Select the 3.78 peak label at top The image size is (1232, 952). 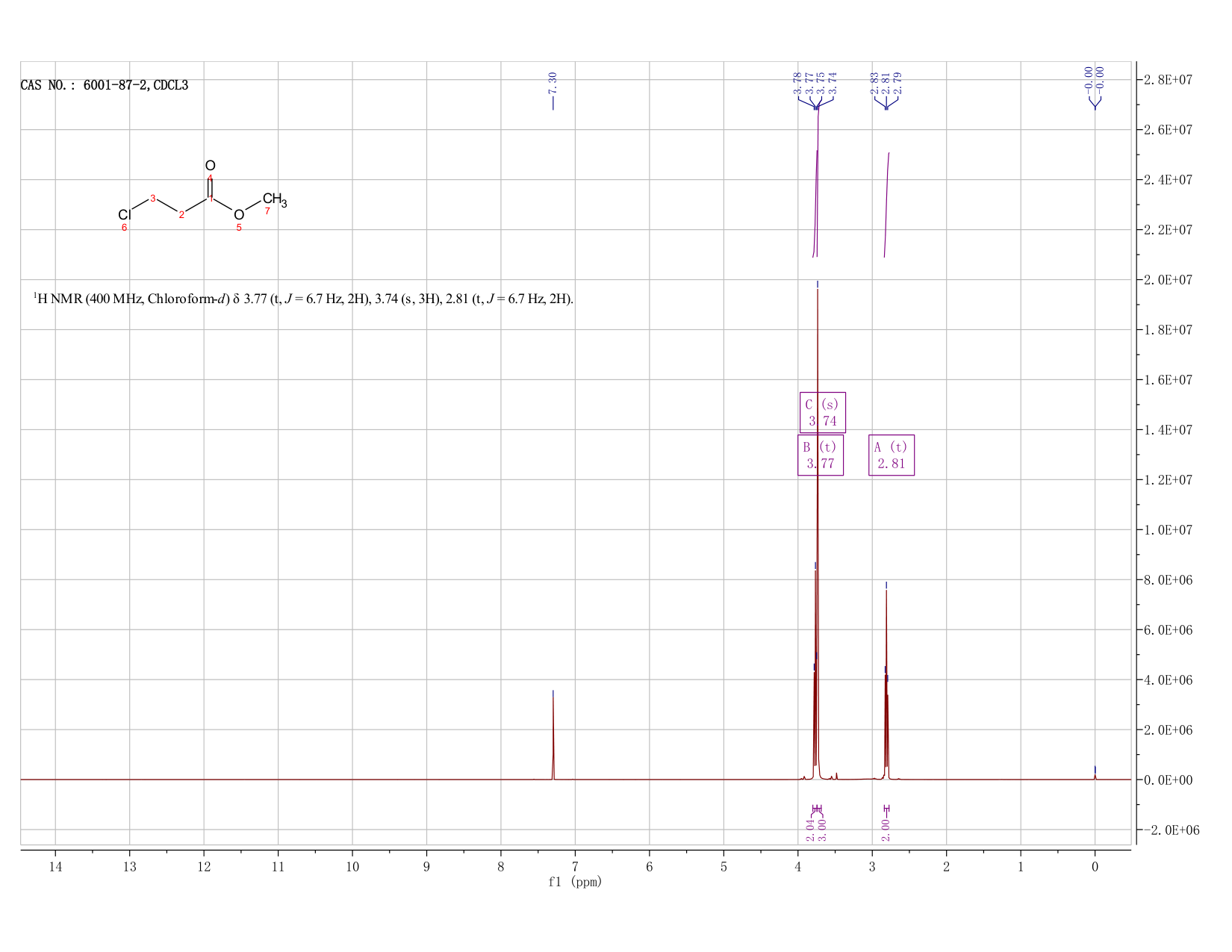point(797,82)
